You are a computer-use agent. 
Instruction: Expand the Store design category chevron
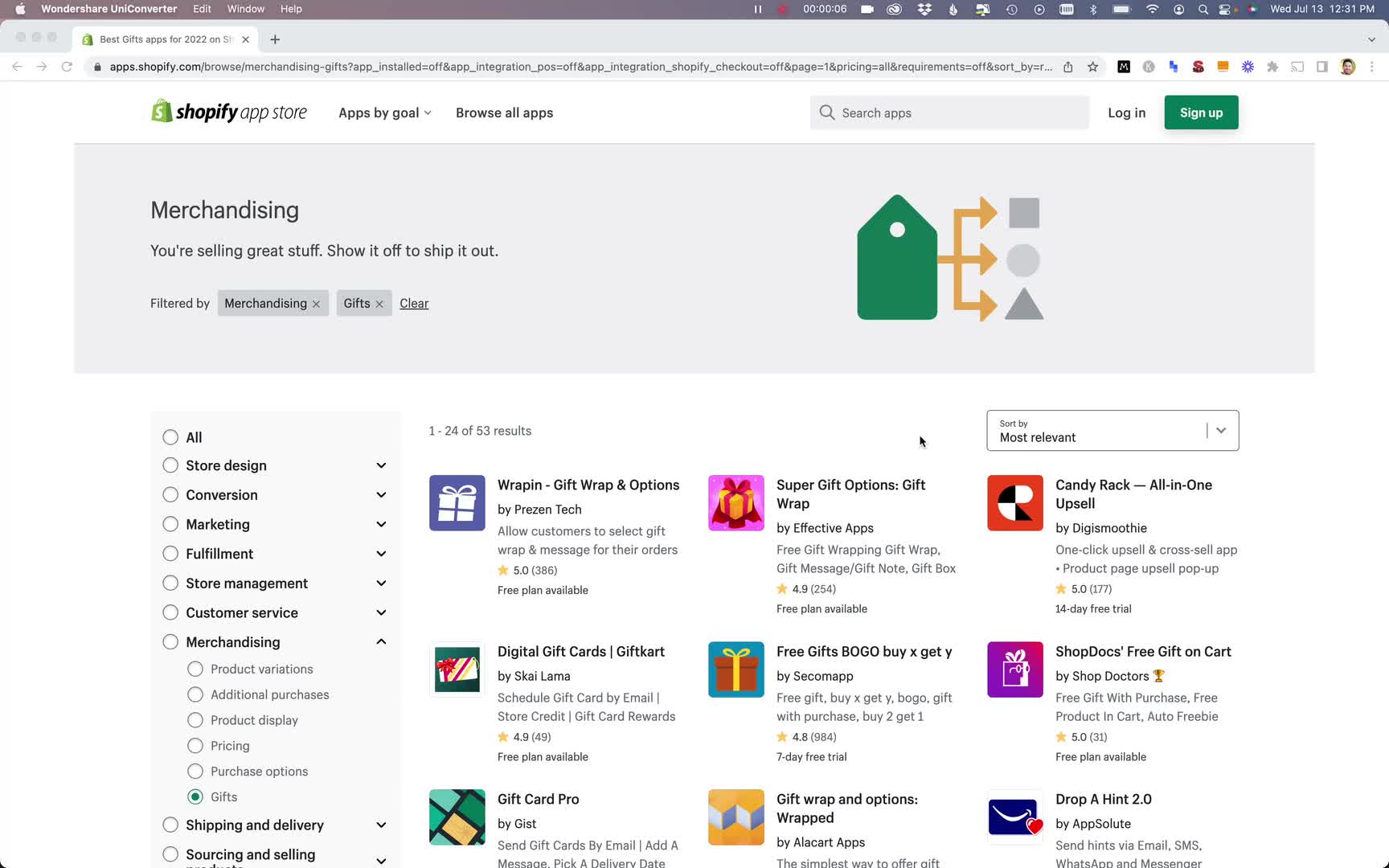point(381,465)
